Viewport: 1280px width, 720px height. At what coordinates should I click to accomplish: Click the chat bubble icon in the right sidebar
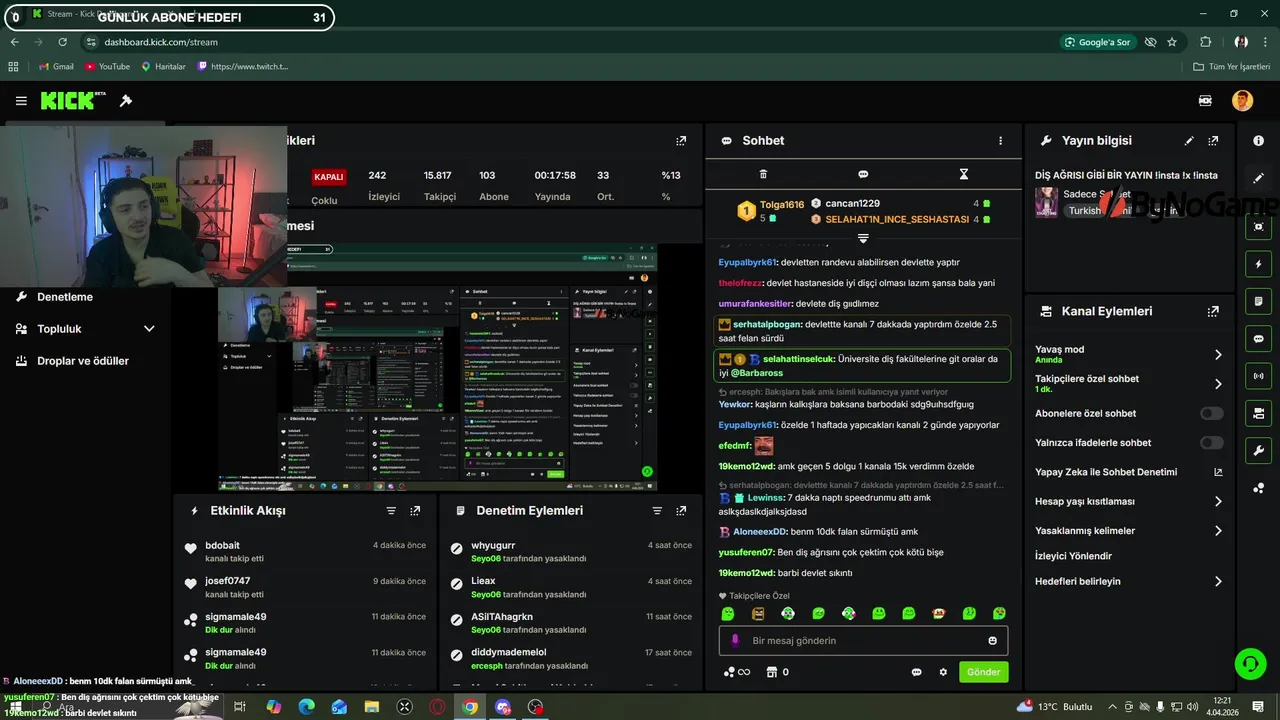coord(1258,339)
